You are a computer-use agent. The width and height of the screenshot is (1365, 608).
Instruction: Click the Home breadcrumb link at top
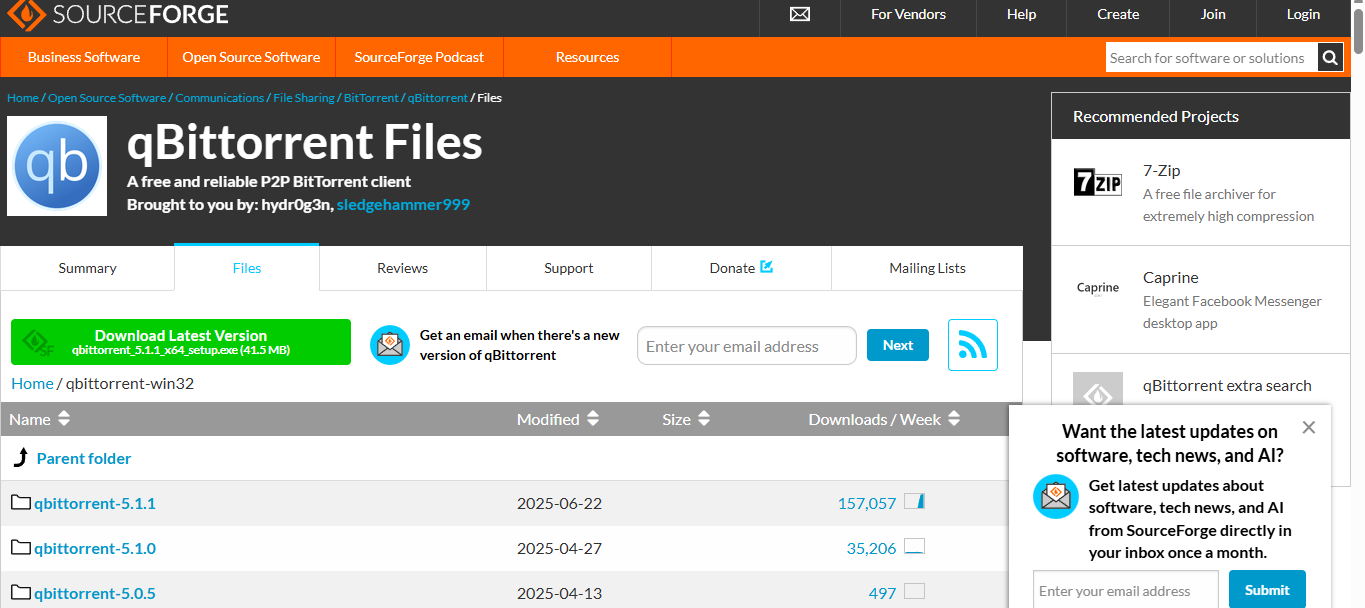23,98
